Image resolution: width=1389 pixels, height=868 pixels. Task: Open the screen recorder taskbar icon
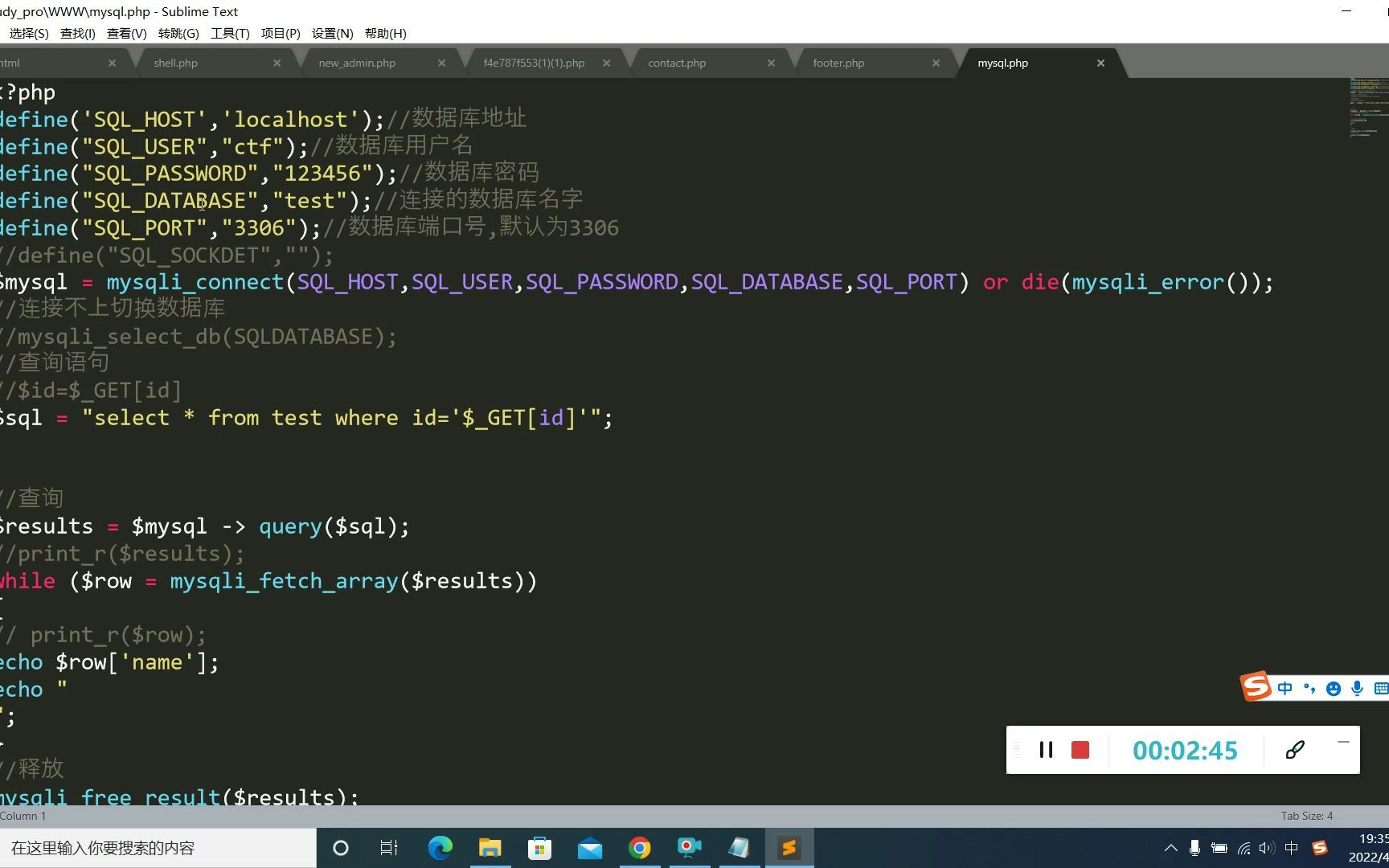[689, 848]
